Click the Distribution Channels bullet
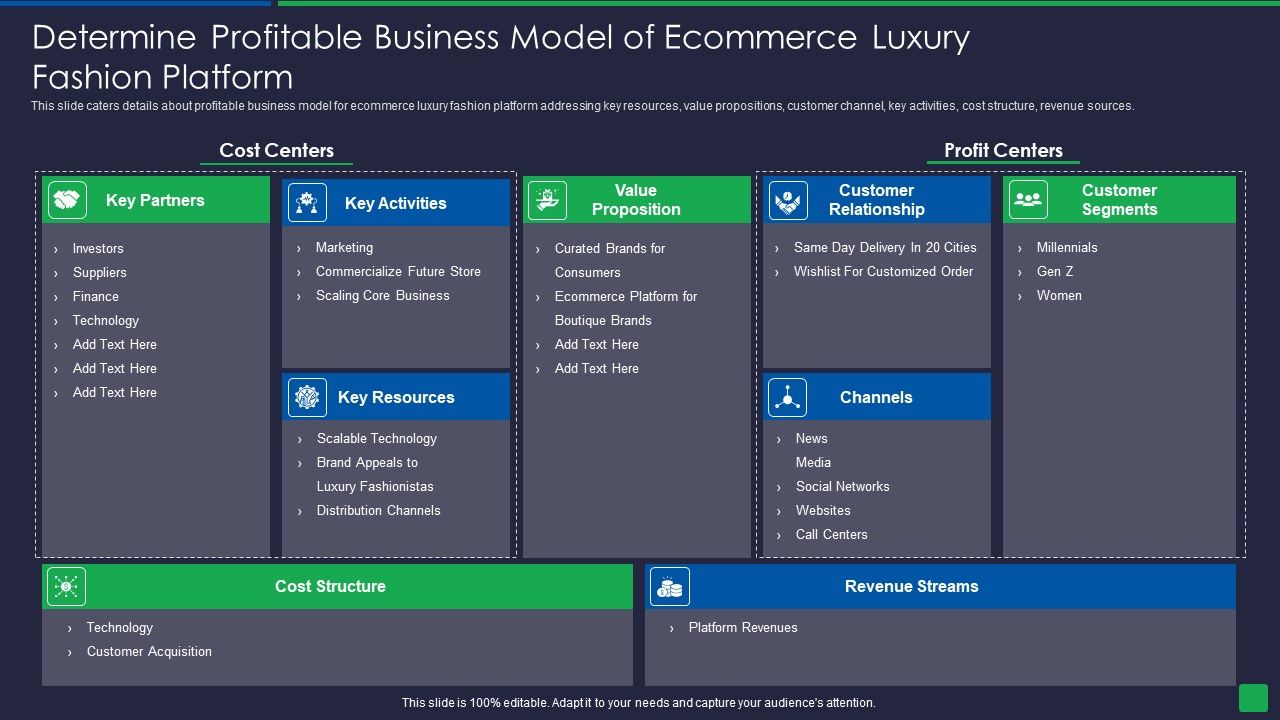Viewport: 1280px width, 720px height. pyautogui.click(x=379, y=510)
